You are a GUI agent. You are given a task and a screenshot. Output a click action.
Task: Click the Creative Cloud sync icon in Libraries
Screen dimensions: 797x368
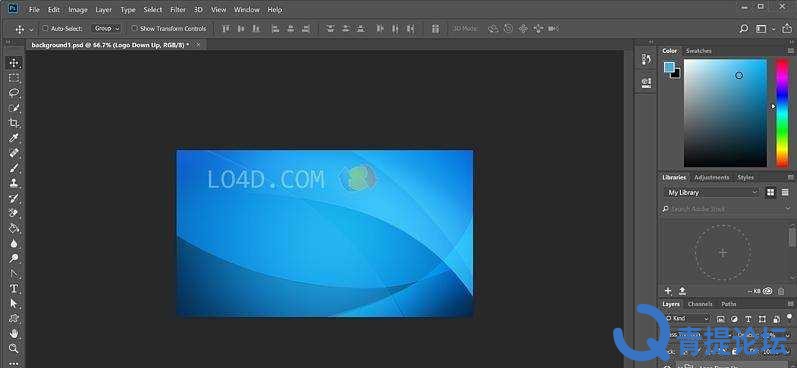(x=768, y=291)
